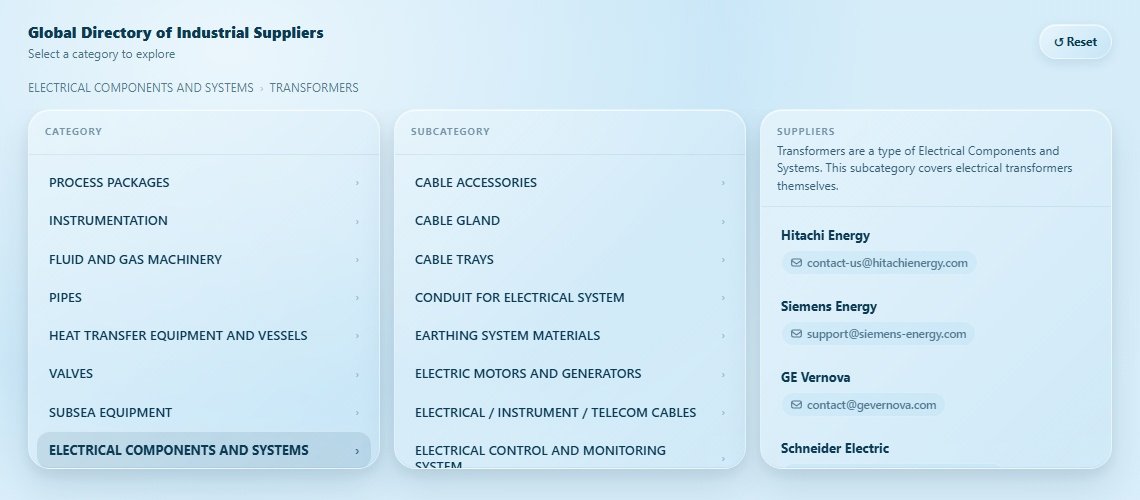This screenshot has height=500, width=1140.
Task: Select Electric Motors and Generators subcategory
Action: click(x=527, y=374)
